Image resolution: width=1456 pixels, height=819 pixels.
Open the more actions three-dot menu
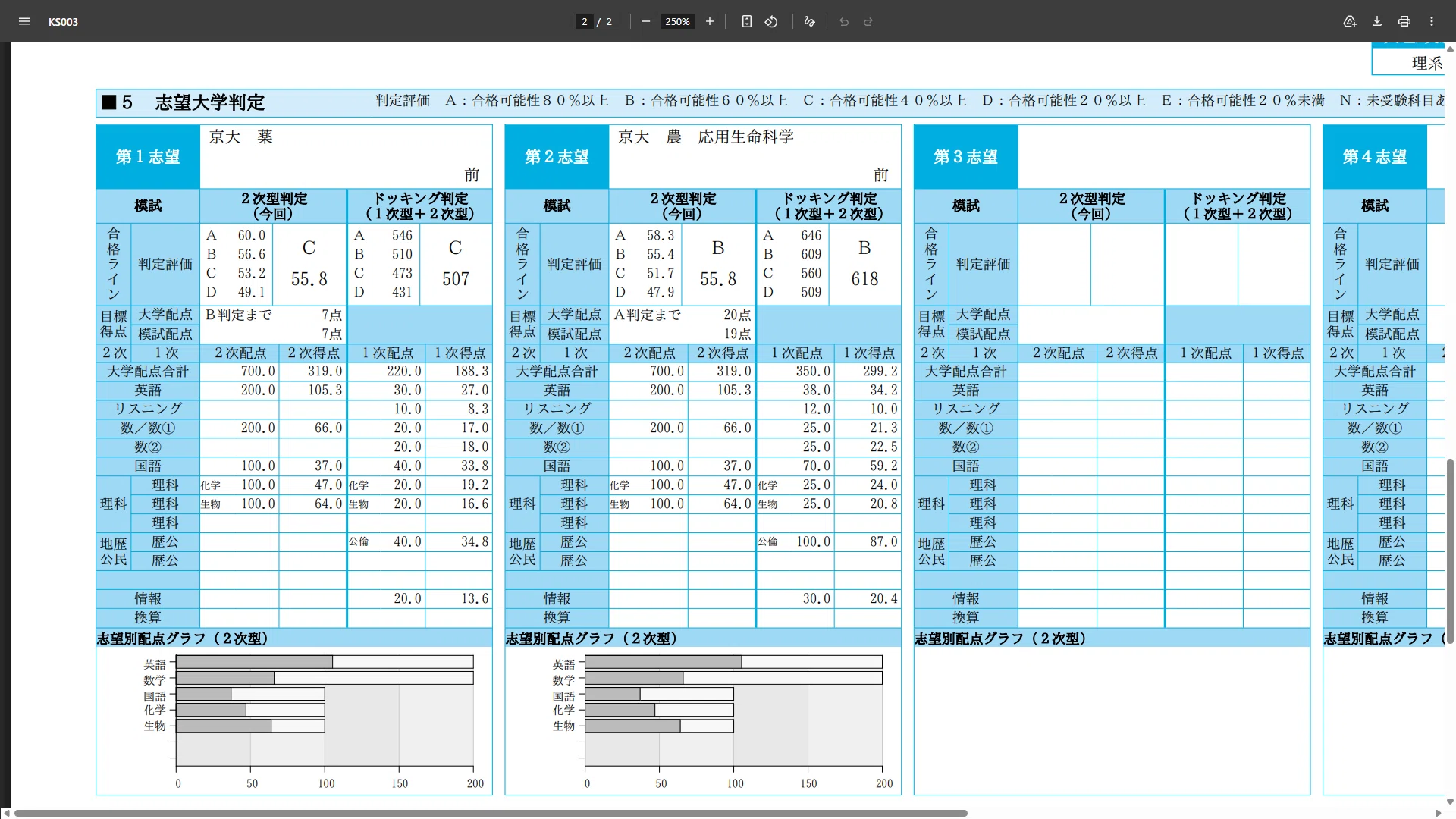(1432, 21)
